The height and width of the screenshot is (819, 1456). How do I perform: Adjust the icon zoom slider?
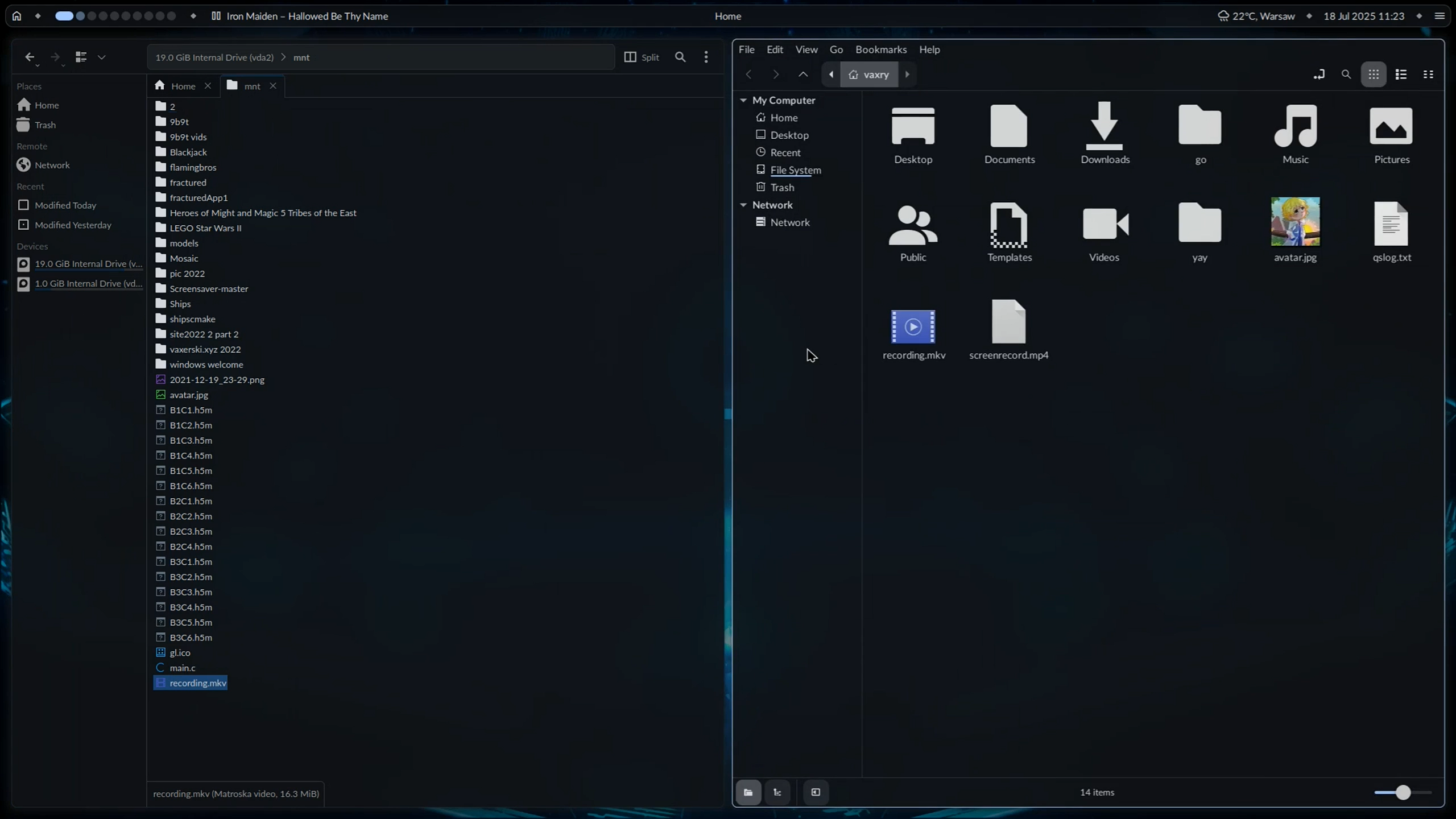1403,792
